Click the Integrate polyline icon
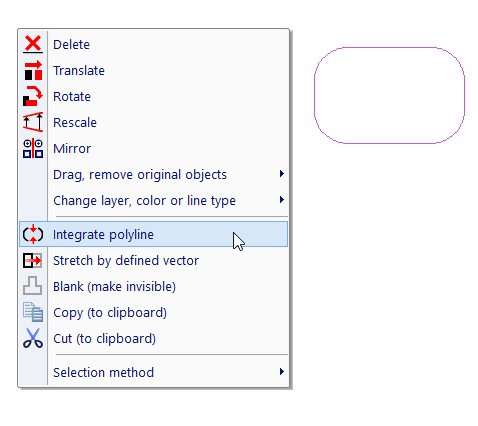 pos(33,234)
